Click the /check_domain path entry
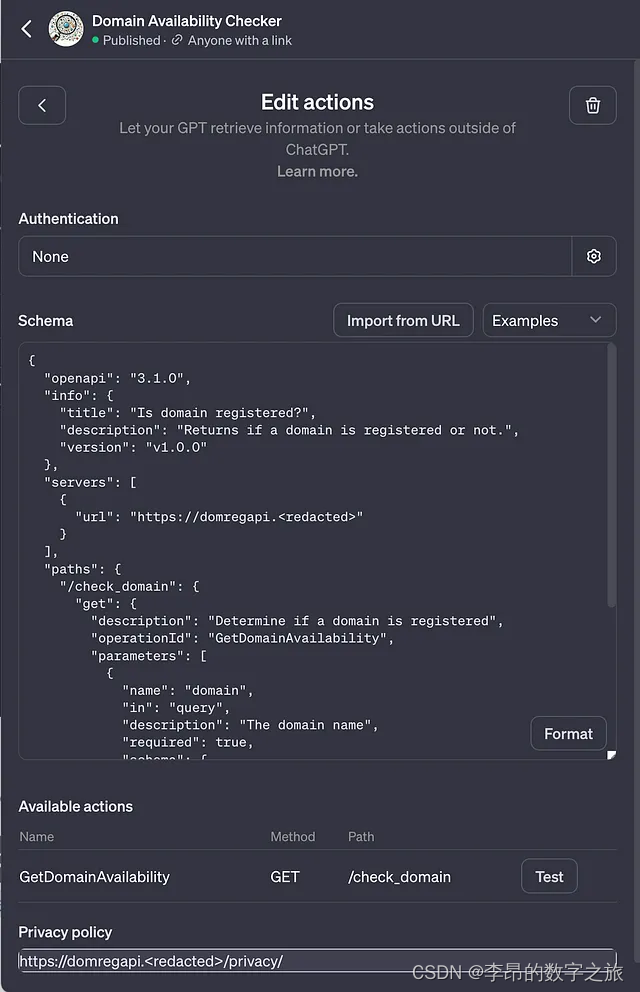Screen dimensions: 640x992 pos(399,877)
